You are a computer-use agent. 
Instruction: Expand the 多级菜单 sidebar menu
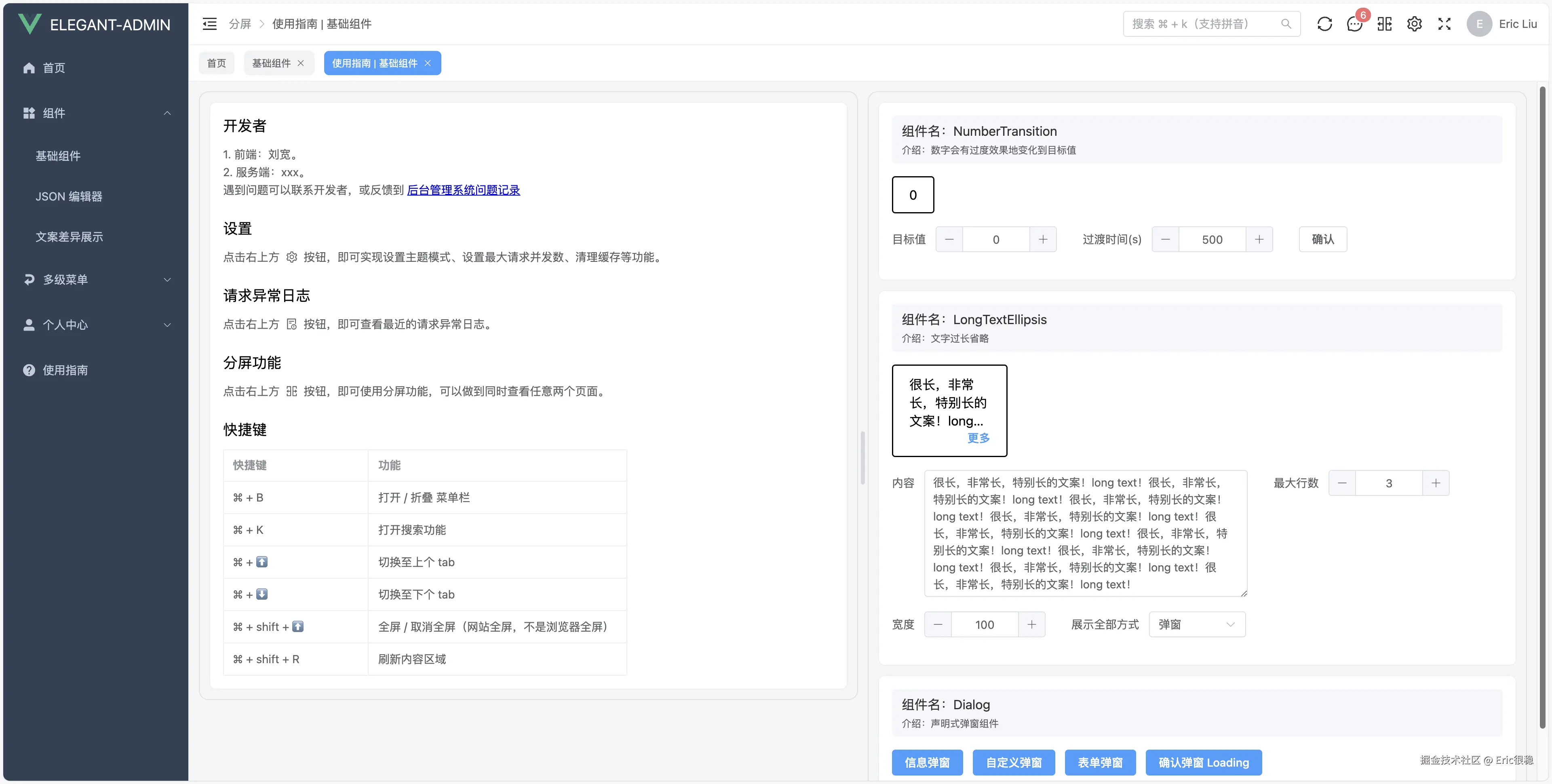97,280
